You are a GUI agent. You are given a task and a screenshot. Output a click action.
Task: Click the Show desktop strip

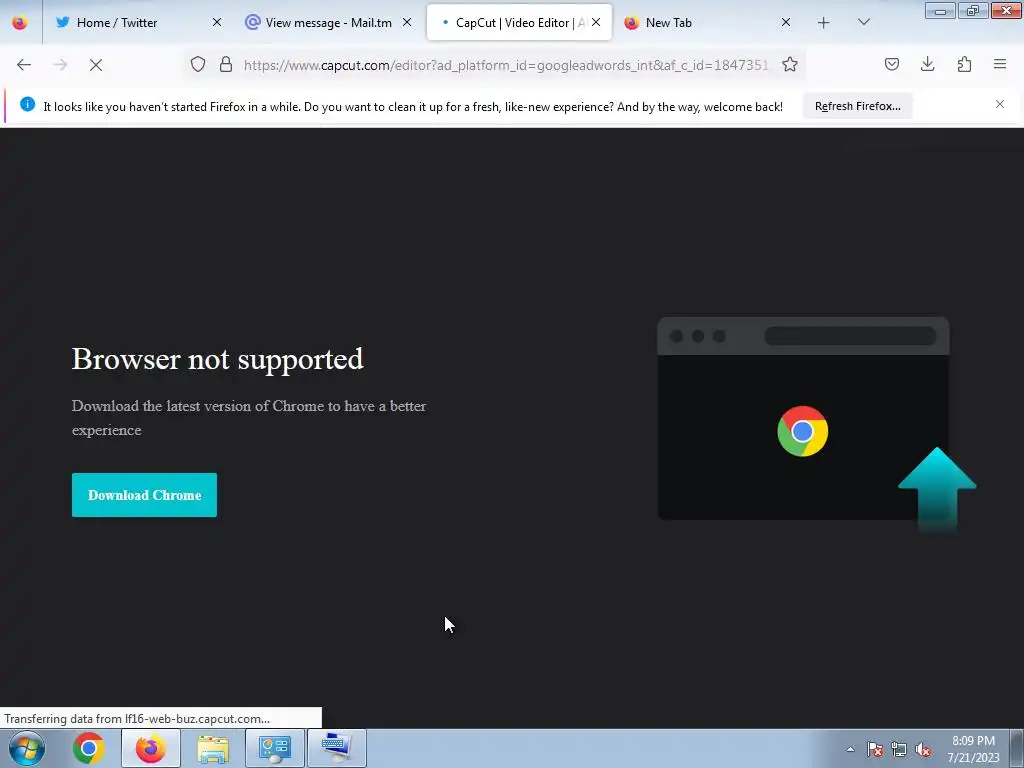click(x=1017, y=748)
